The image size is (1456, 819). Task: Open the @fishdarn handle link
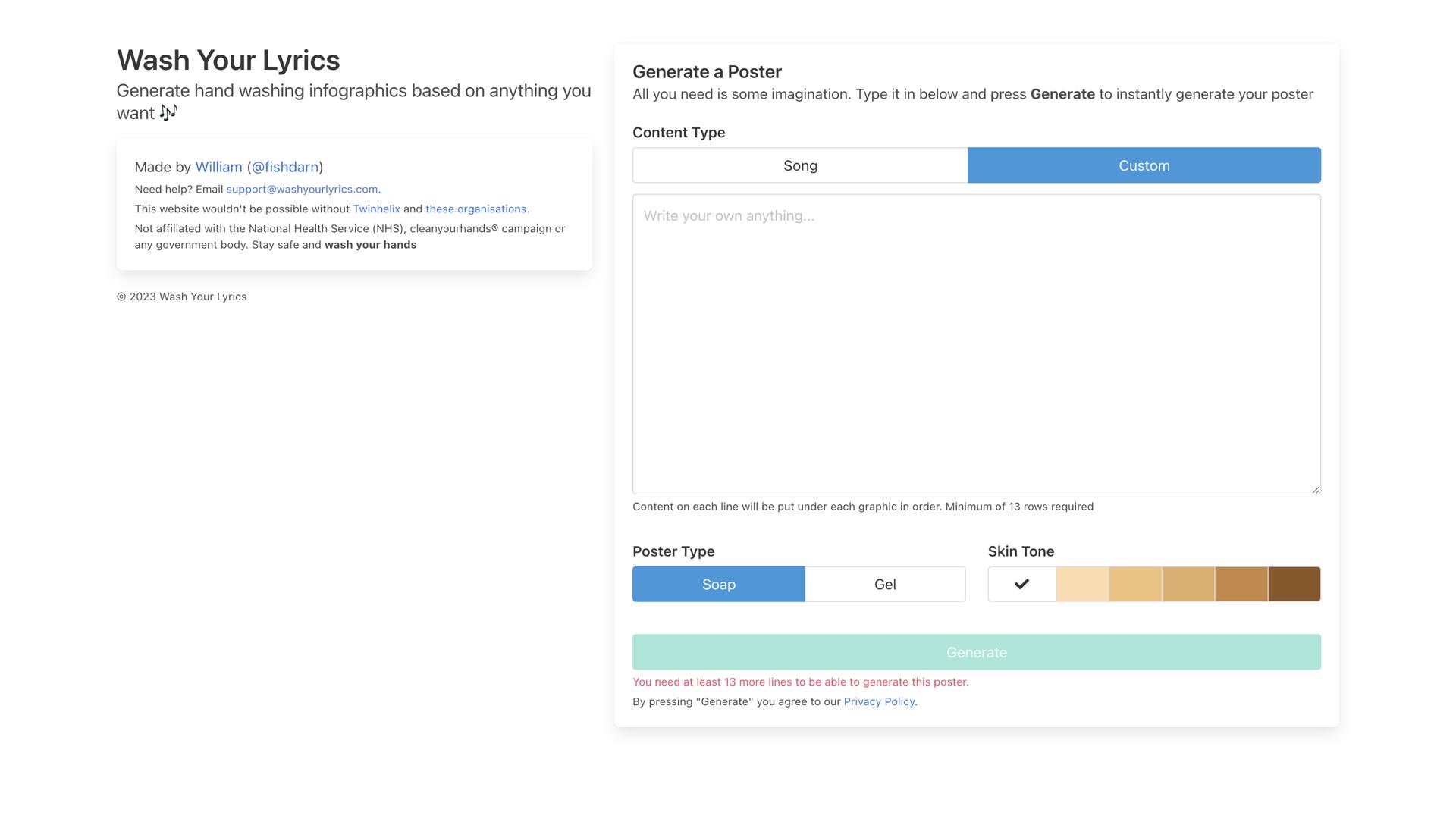click(x=285, y=167)
